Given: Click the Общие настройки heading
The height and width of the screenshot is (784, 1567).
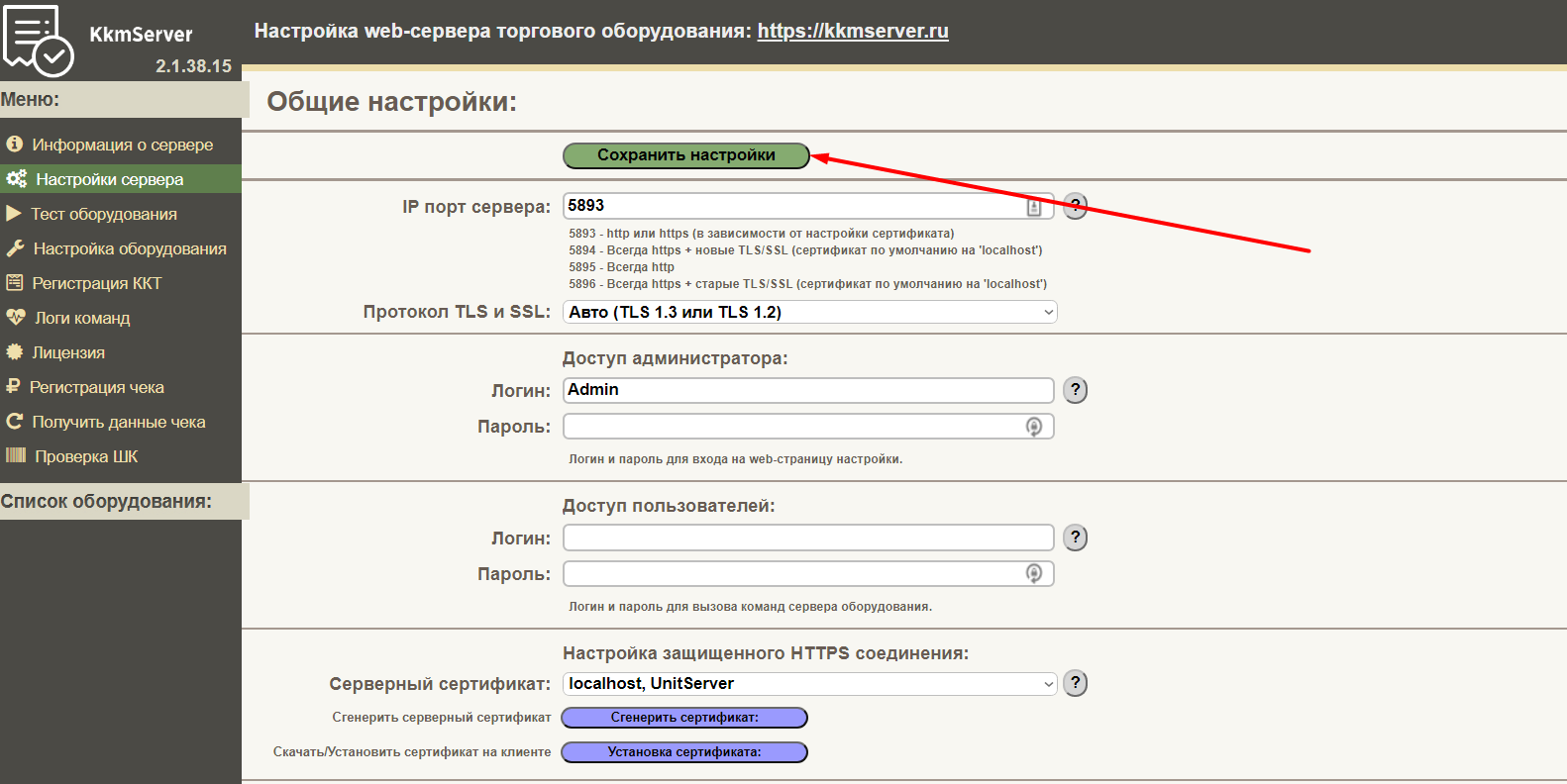Looking at the screenshot, I should [391, 102].
